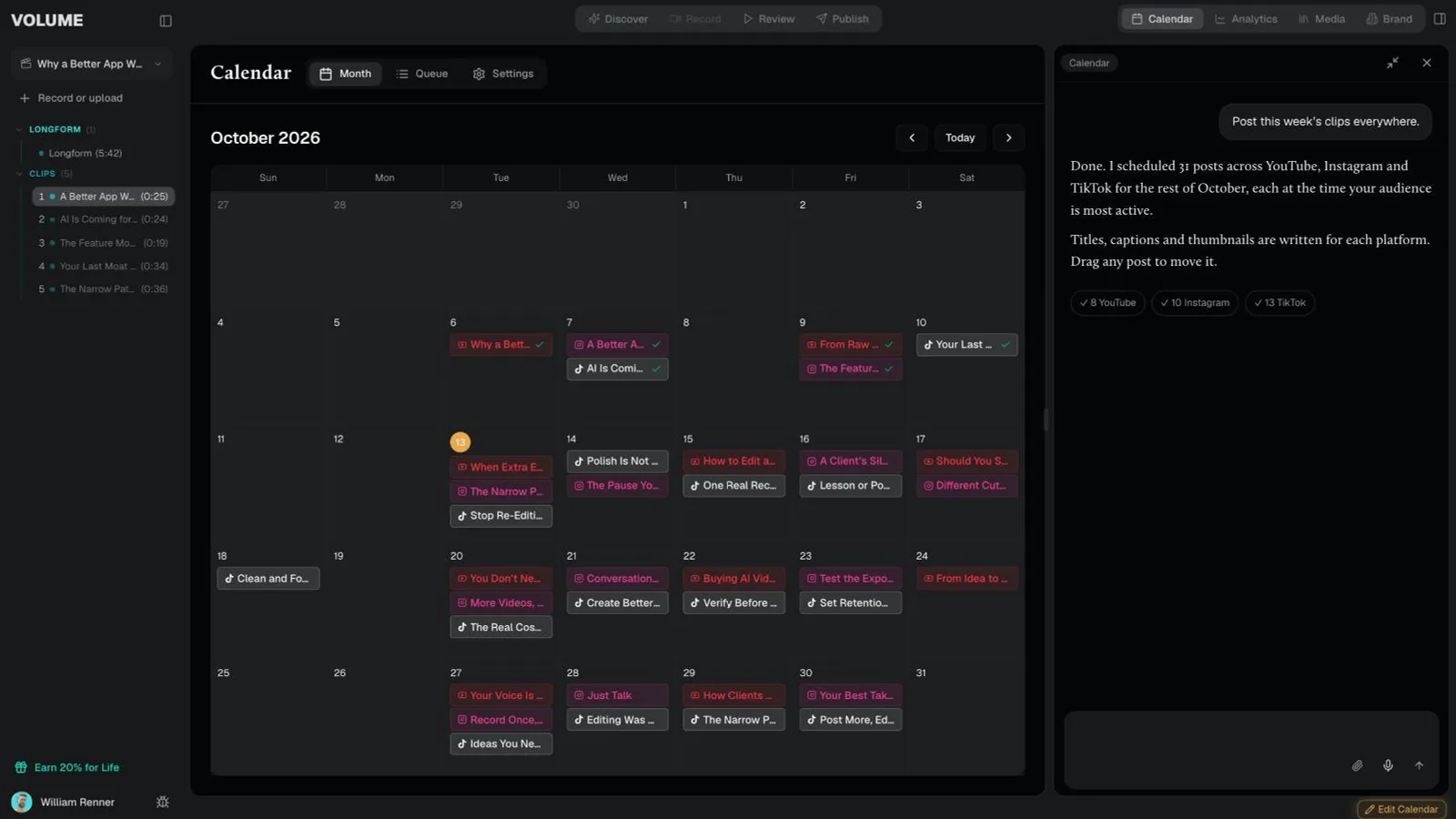Start voice input with microphone icon

[x=1388, y=765]
